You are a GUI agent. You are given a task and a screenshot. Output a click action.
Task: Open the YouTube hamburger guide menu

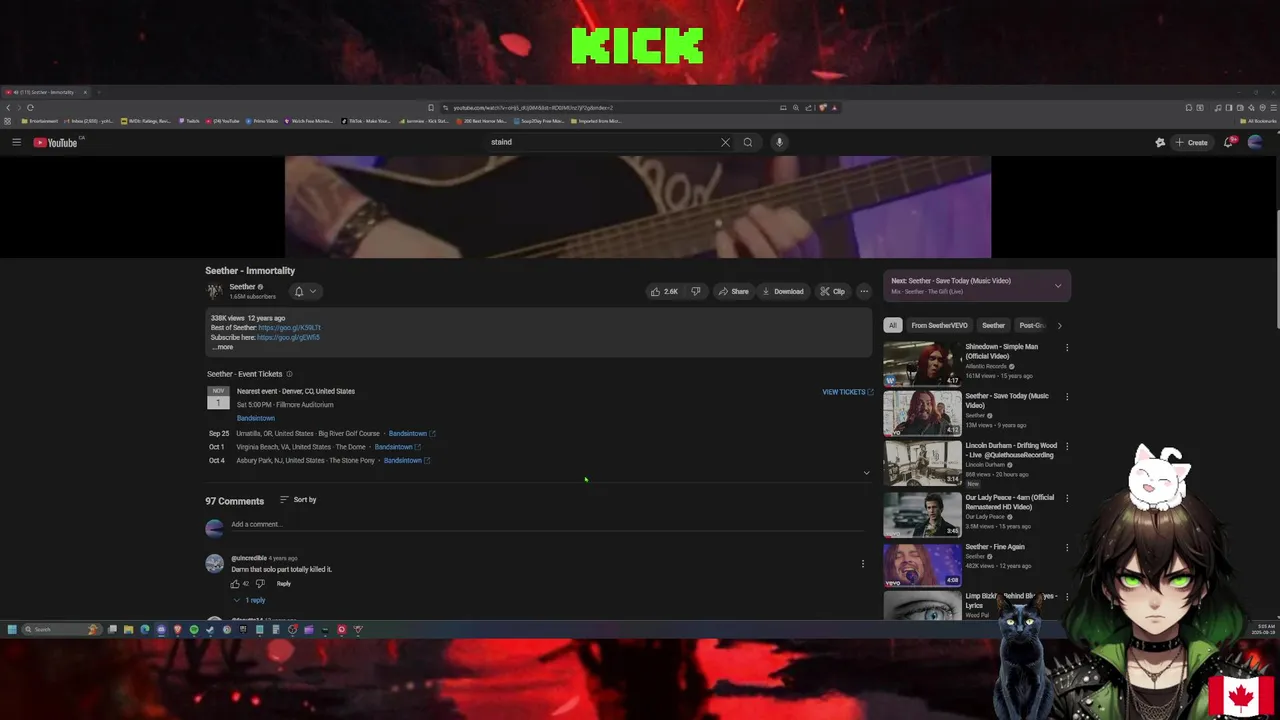tap(16, 142)
